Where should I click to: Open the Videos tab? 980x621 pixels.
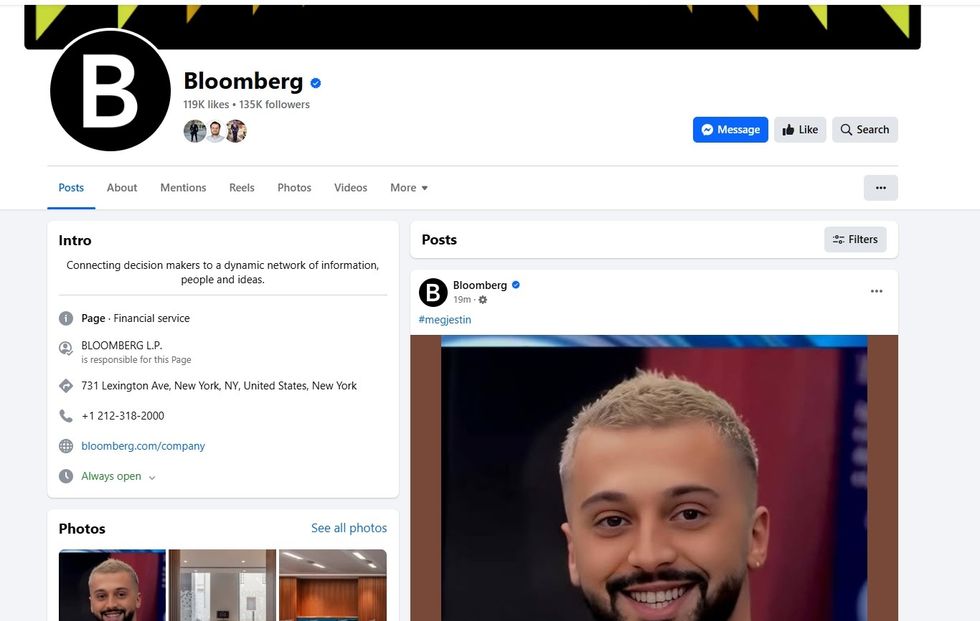(x=350, y=187)
